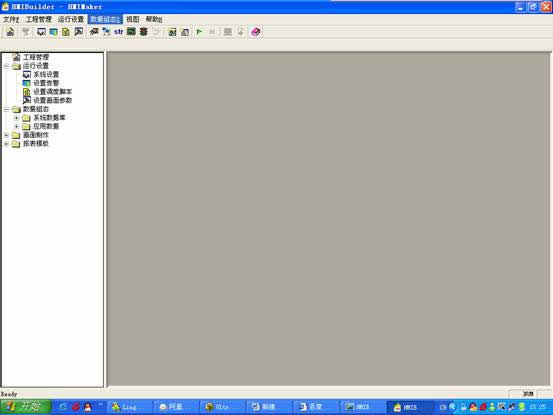Expand the 系统数据库 tree folder
This screenshot has height=415, width=553.
17,118
